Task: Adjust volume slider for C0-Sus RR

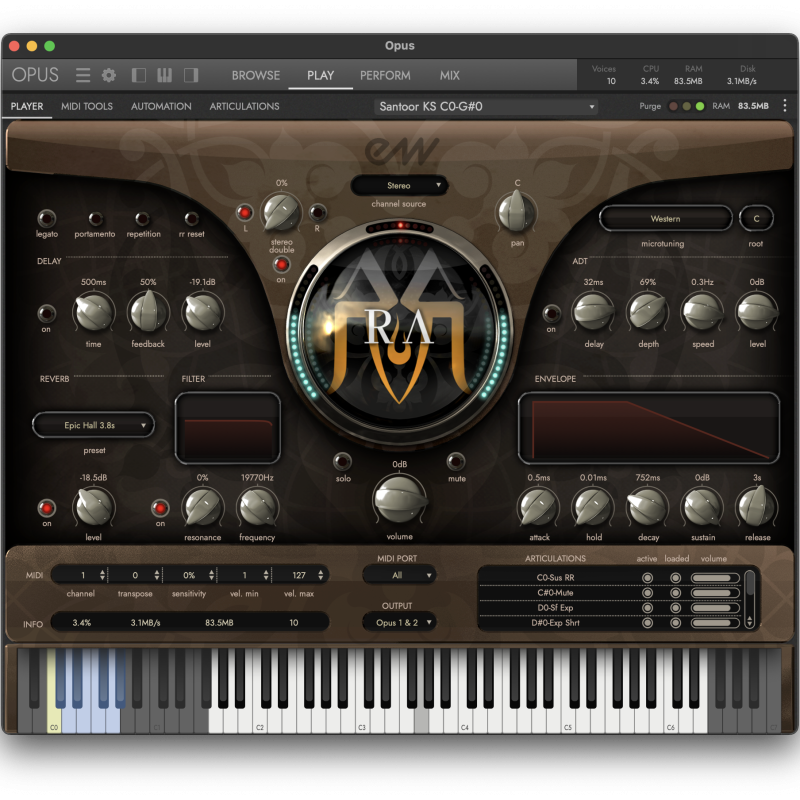Action: (x=715, y=578)
